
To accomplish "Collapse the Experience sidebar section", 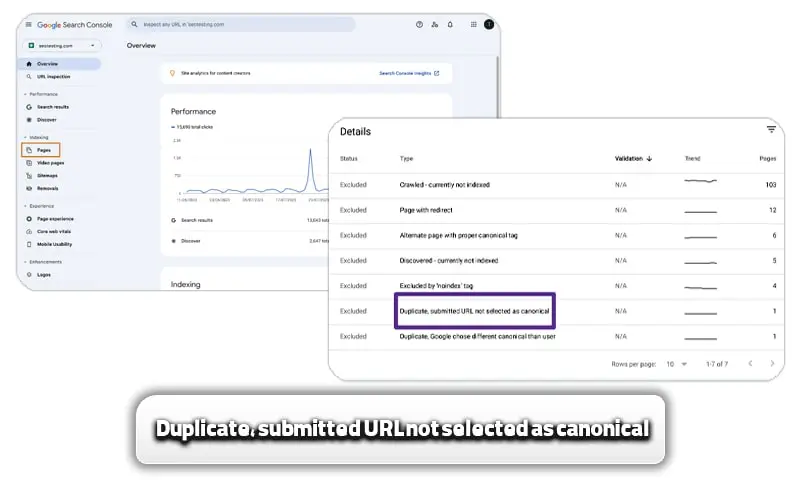I will tap(39, 206).
